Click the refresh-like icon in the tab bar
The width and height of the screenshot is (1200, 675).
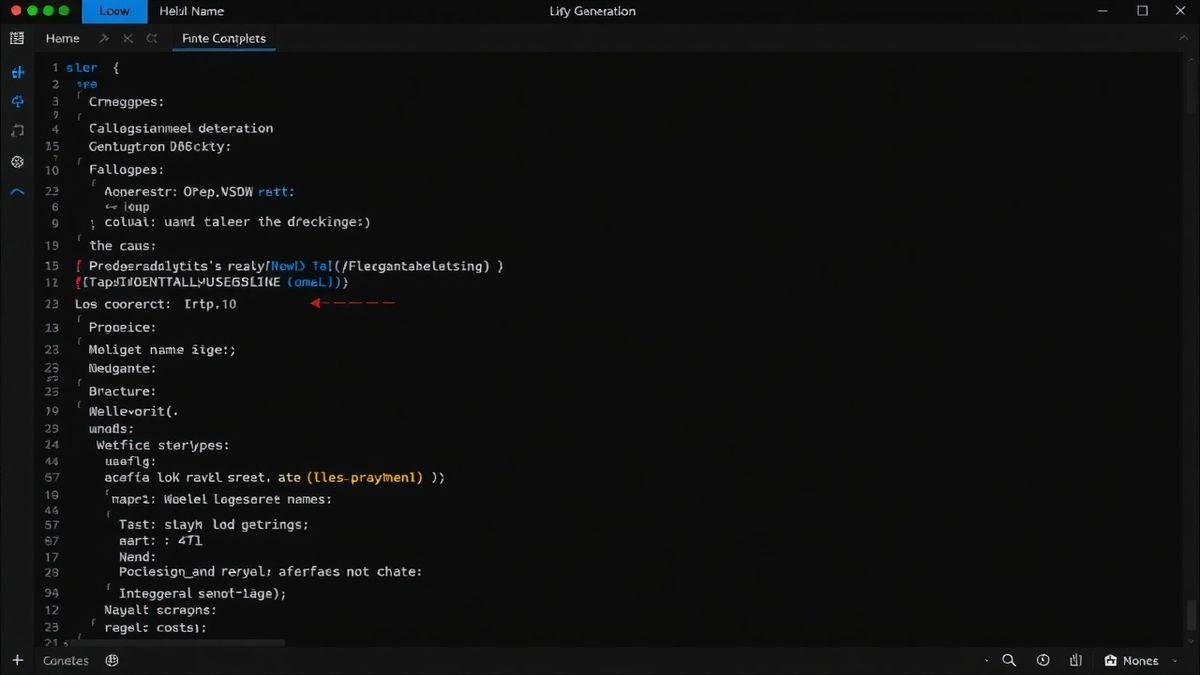point(152,38)
